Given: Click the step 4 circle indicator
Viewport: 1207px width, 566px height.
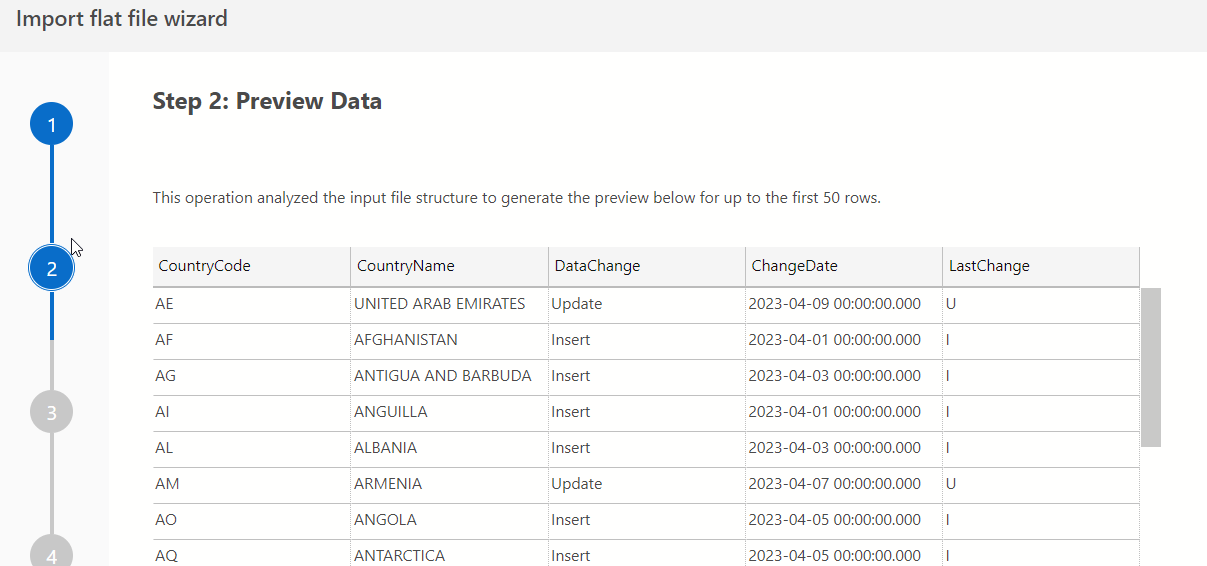Looking at the screenshot, I should [x=51, y=552].
